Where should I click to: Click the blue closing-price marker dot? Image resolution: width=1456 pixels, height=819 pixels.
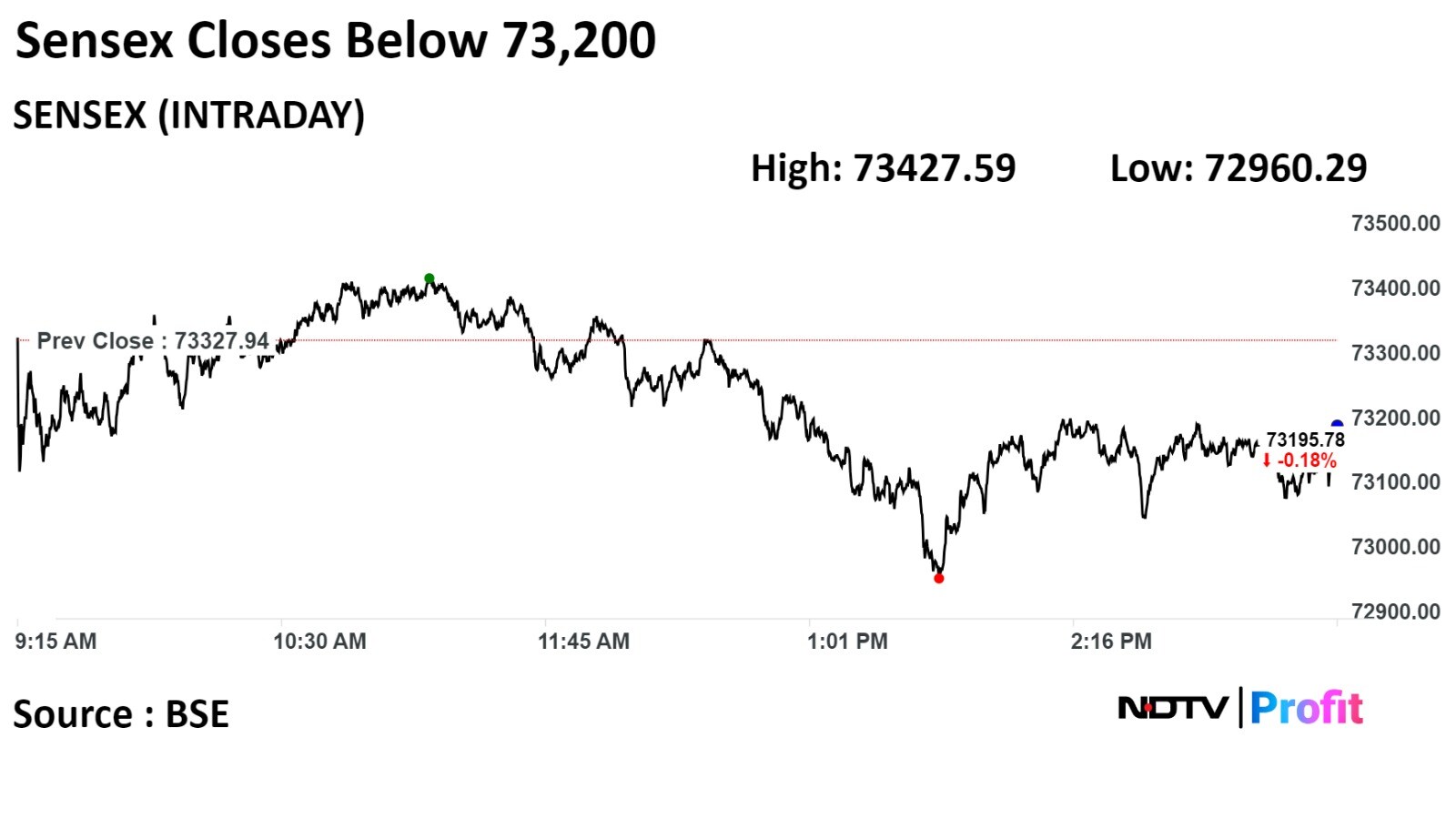pos(1337,425)
